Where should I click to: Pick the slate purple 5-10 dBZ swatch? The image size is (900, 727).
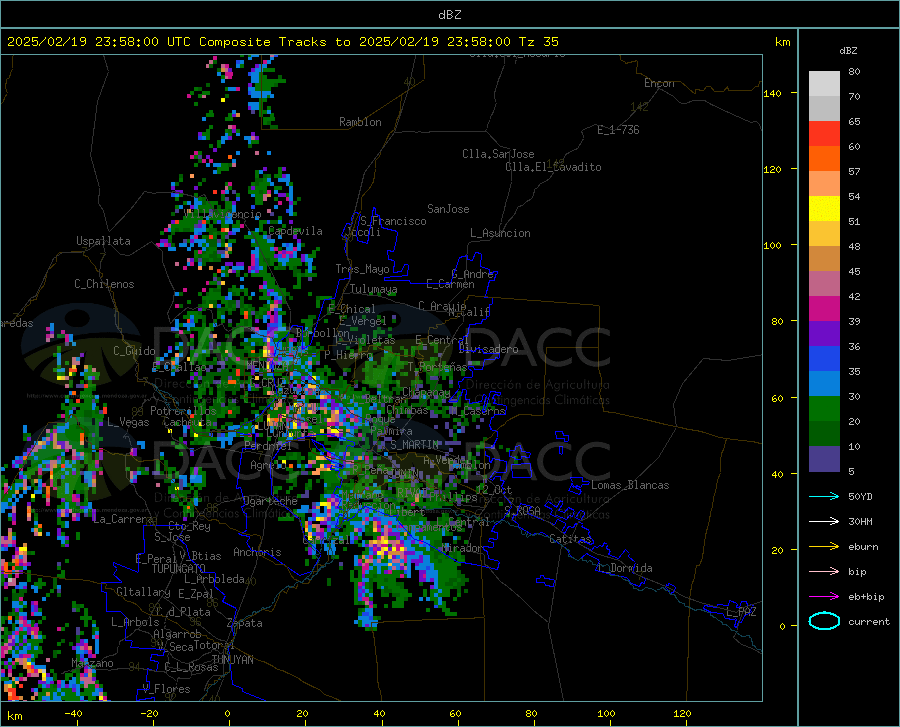click(824, 459)
